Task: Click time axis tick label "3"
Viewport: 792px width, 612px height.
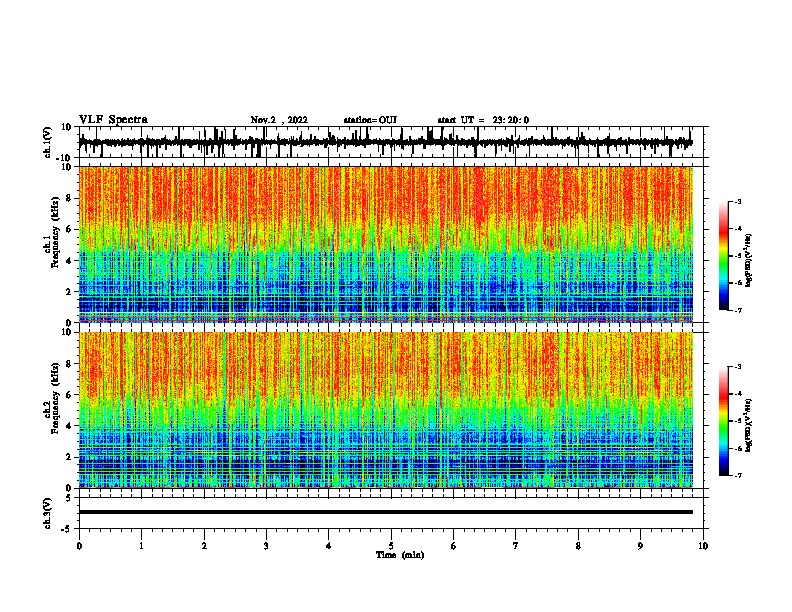Action: 266,546
